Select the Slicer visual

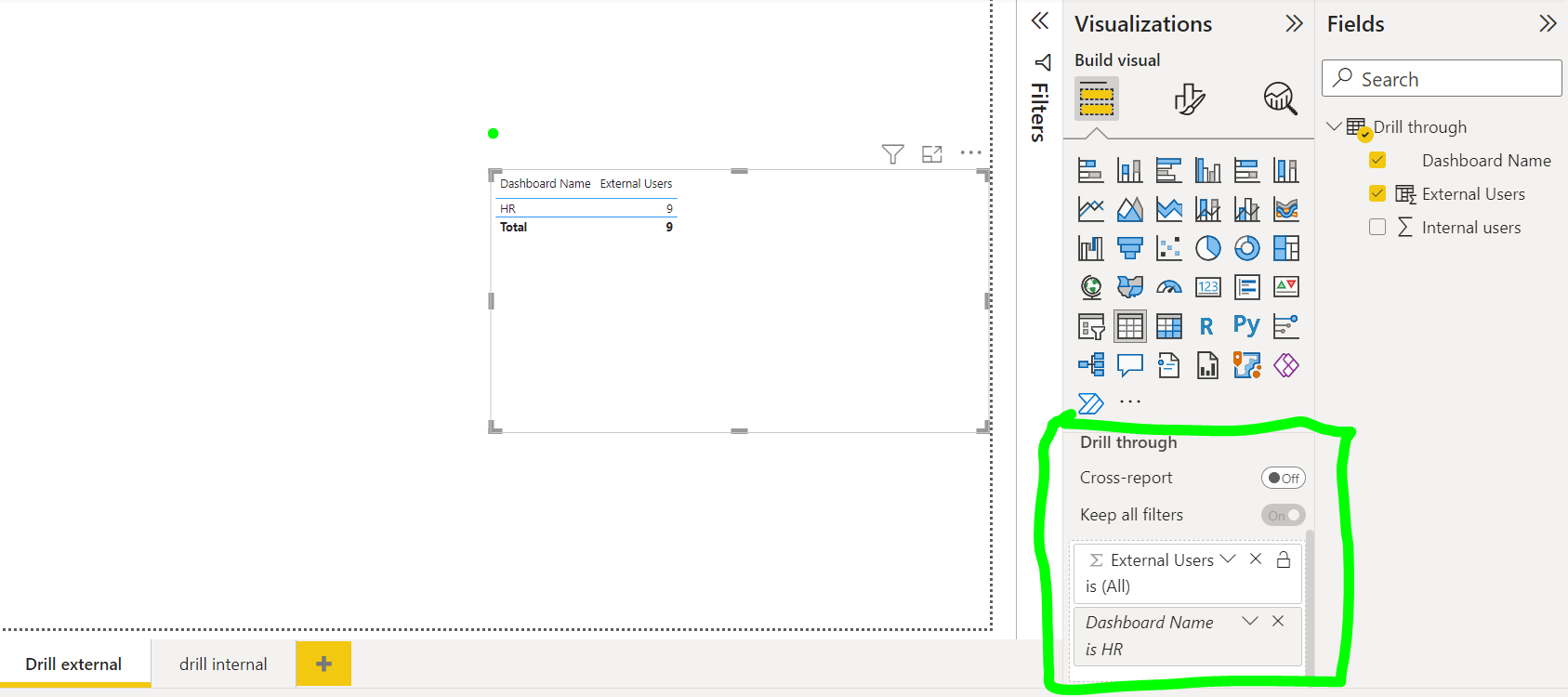point(1091,326)
